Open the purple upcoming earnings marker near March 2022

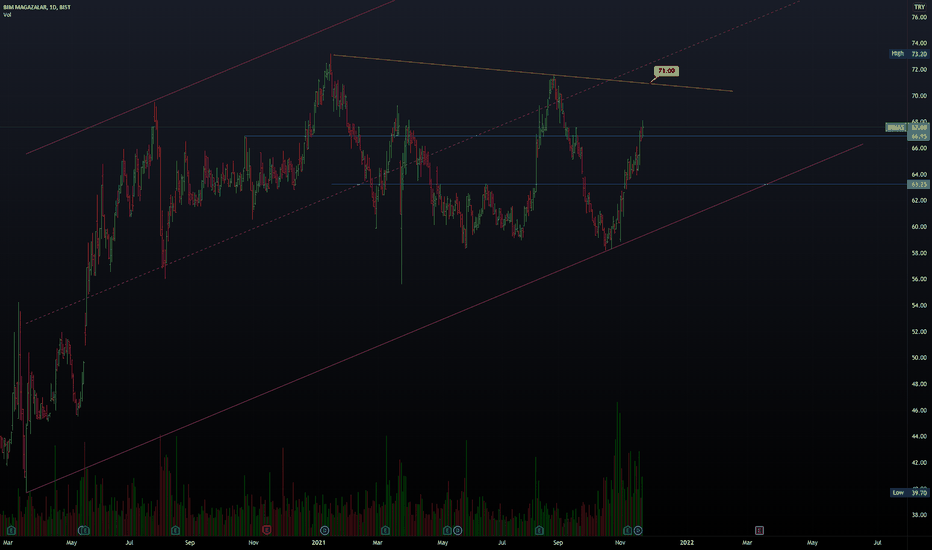point(759,530)
